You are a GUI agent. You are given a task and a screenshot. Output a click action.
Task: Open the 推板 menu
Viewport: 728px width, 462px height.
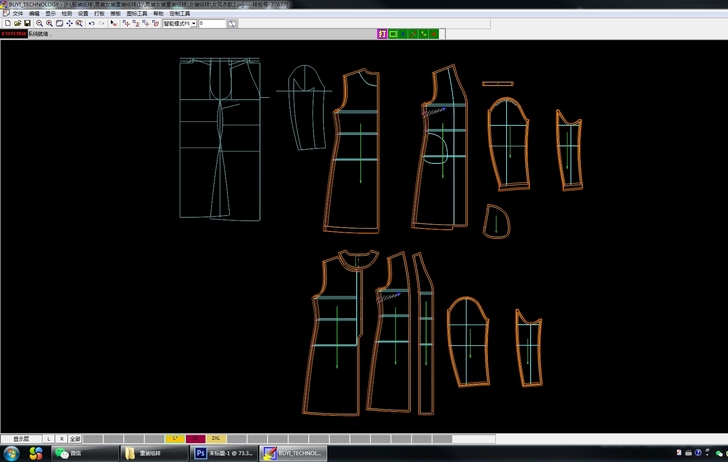click(x=115, y=13)
